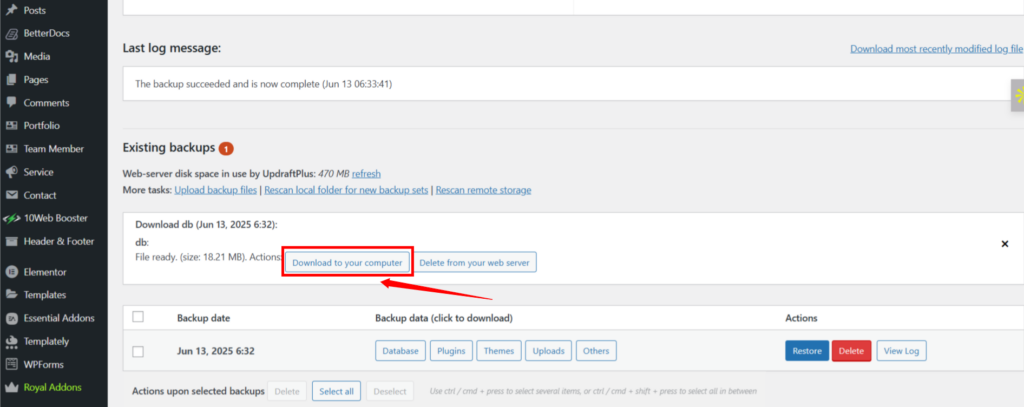
Task: Click the Posts pin icon in sidebar
Action: pyautogui.click(x=11, y=10)
